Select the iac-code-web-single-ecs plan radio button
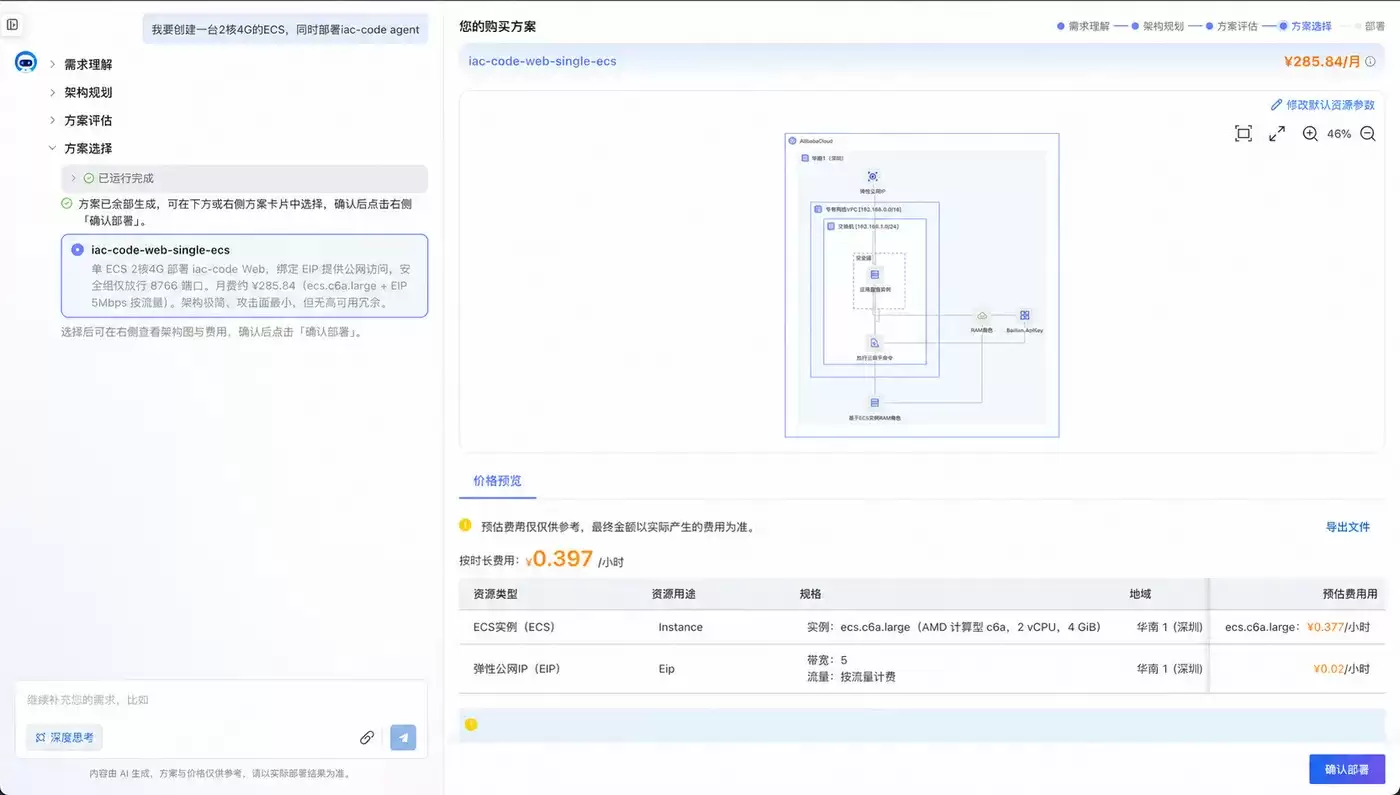Viewport: 1400px width, 795px height. coord(78,250)
